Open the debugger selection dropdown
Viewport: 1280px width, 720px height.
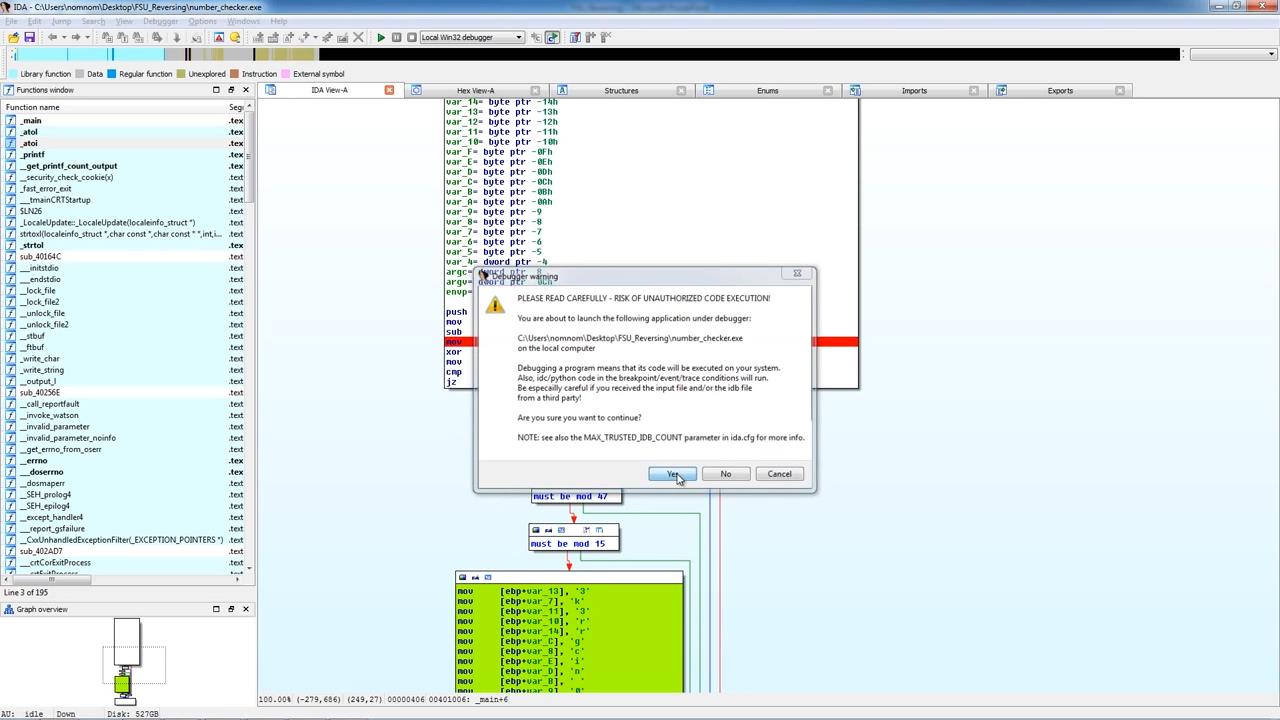[472, 37]
